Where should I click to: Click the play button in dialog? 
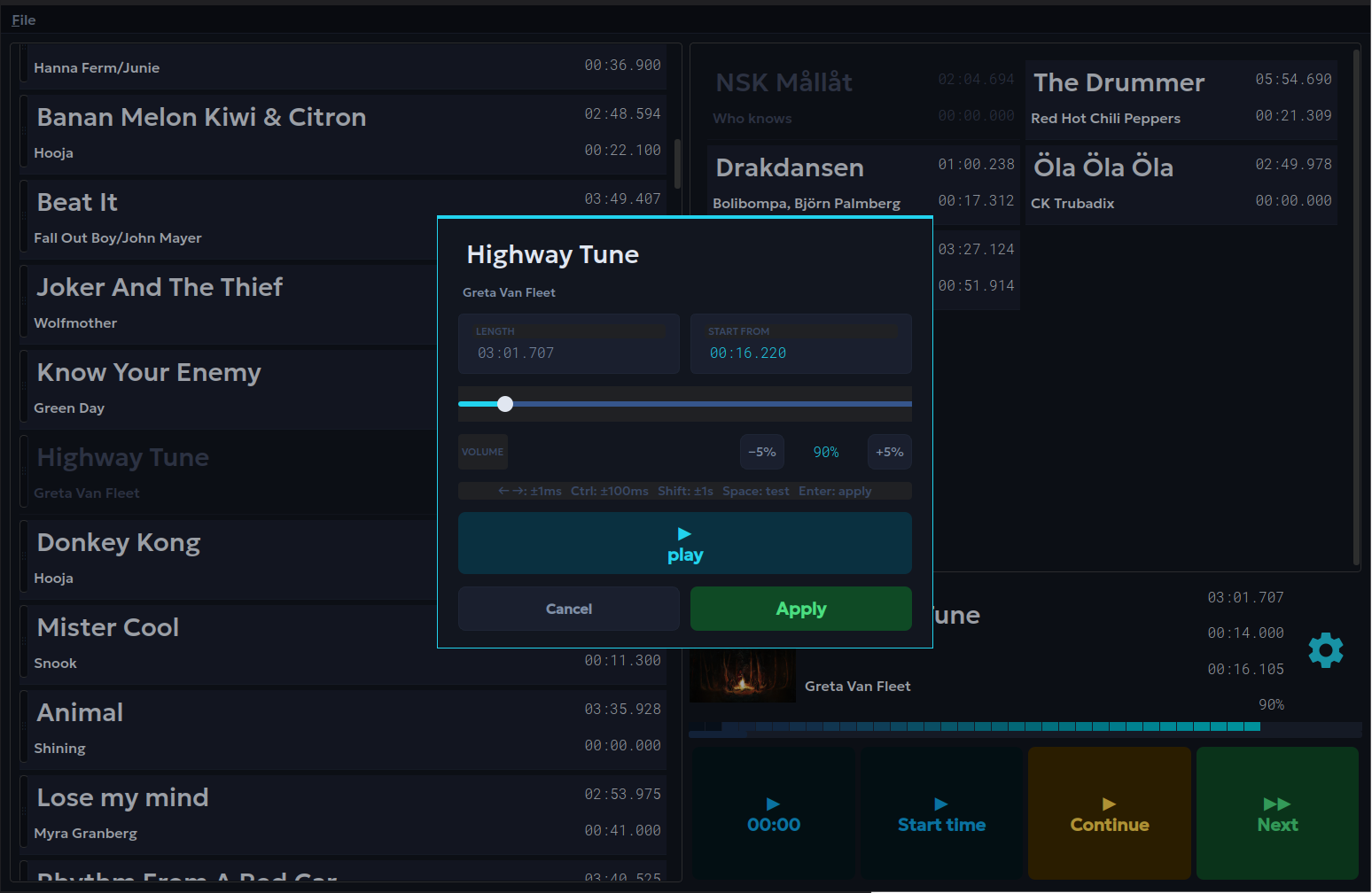685,543
